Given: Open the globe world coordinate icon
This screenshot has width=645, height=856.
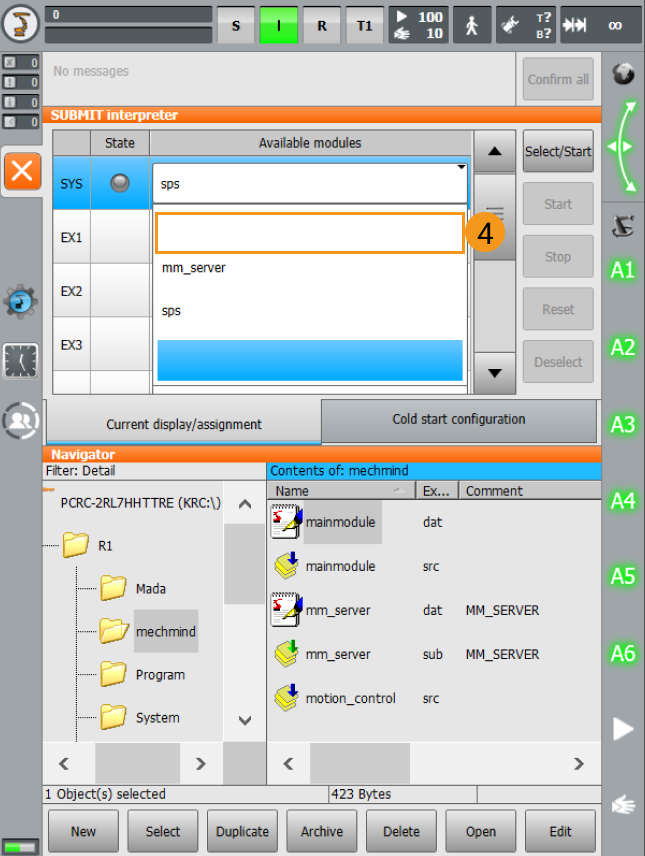Looking at the screenshot, I should [623, 74].
